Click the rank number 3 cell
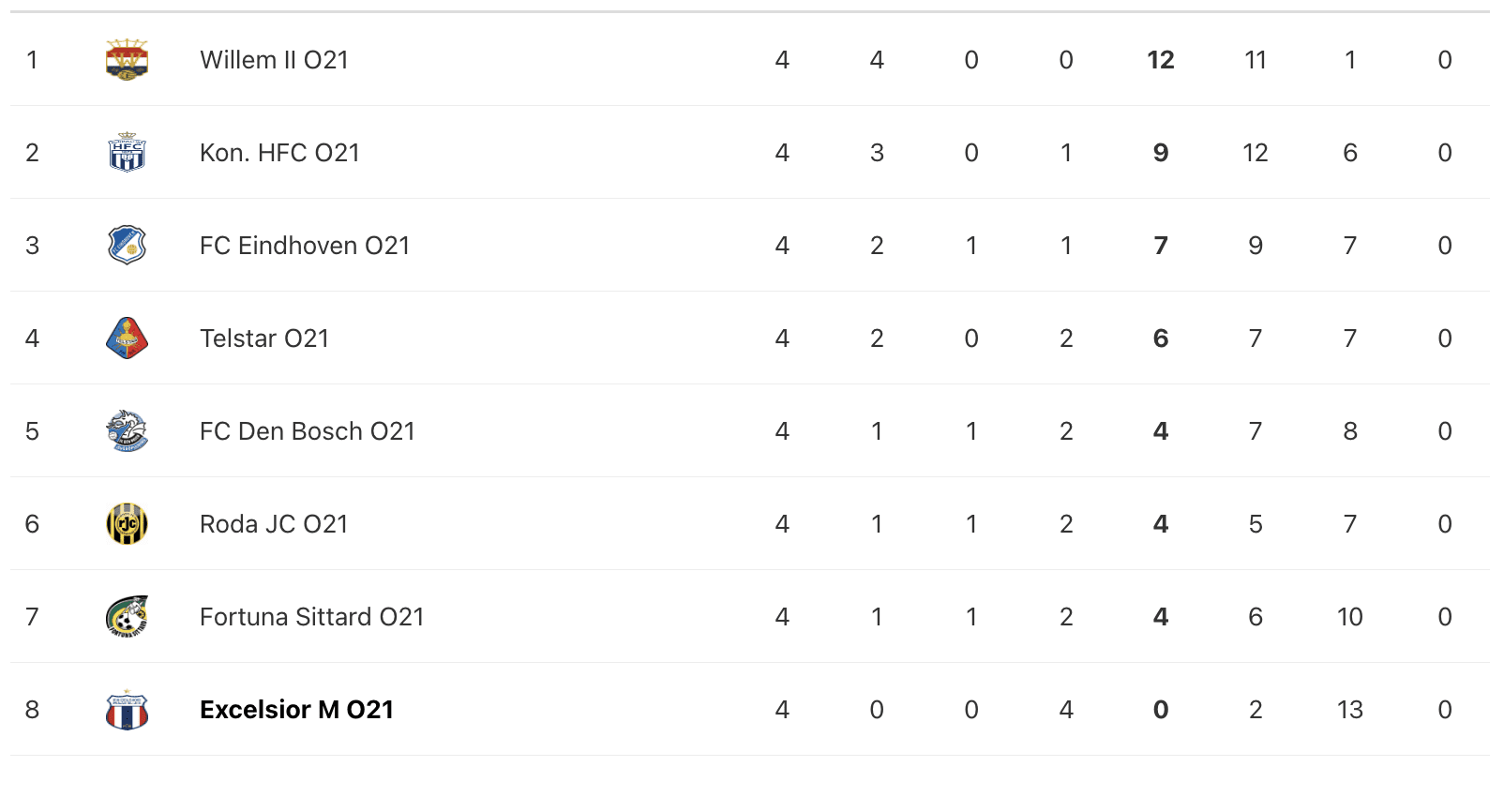 pyautogui.click(x=33, y=246)
